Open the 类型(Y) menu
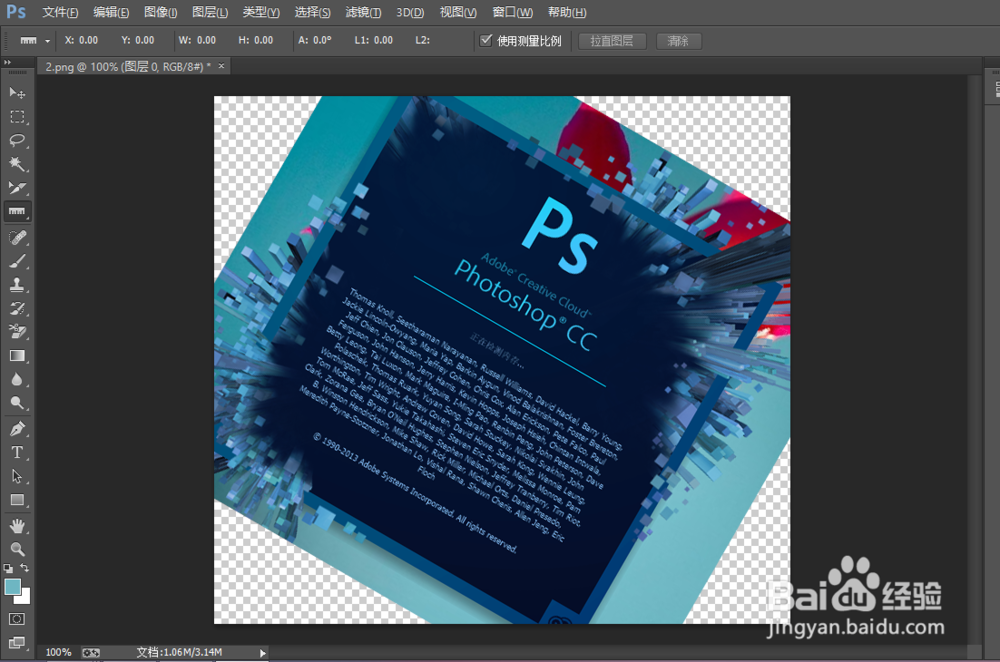1000x662 pixels. (x=261, y=12)
